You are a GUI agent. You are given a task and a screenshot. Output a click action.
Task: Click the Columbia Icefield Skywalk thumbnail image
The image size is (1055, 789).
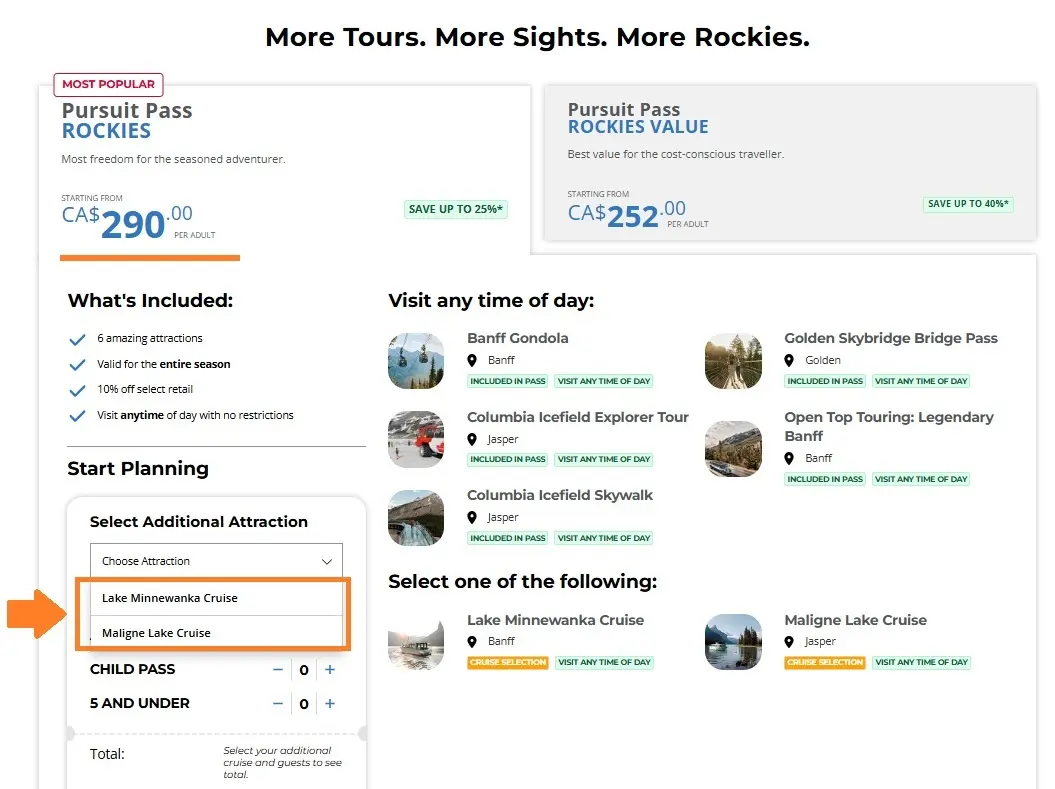pyautogui.click(x=416, y=518)
